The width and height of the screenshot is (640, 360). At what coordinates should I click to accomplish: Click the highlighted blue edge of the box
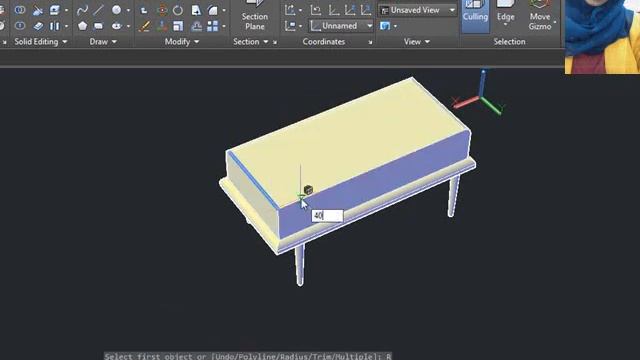[253, 180]
